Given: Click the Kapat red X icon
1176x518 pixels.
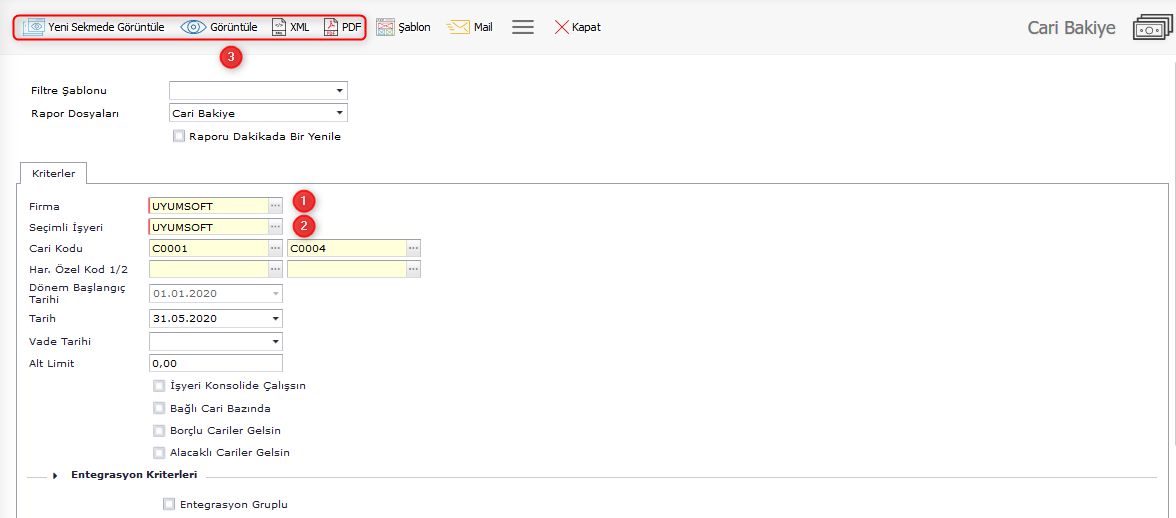Looking at the screenshot, I should point(562,27).
